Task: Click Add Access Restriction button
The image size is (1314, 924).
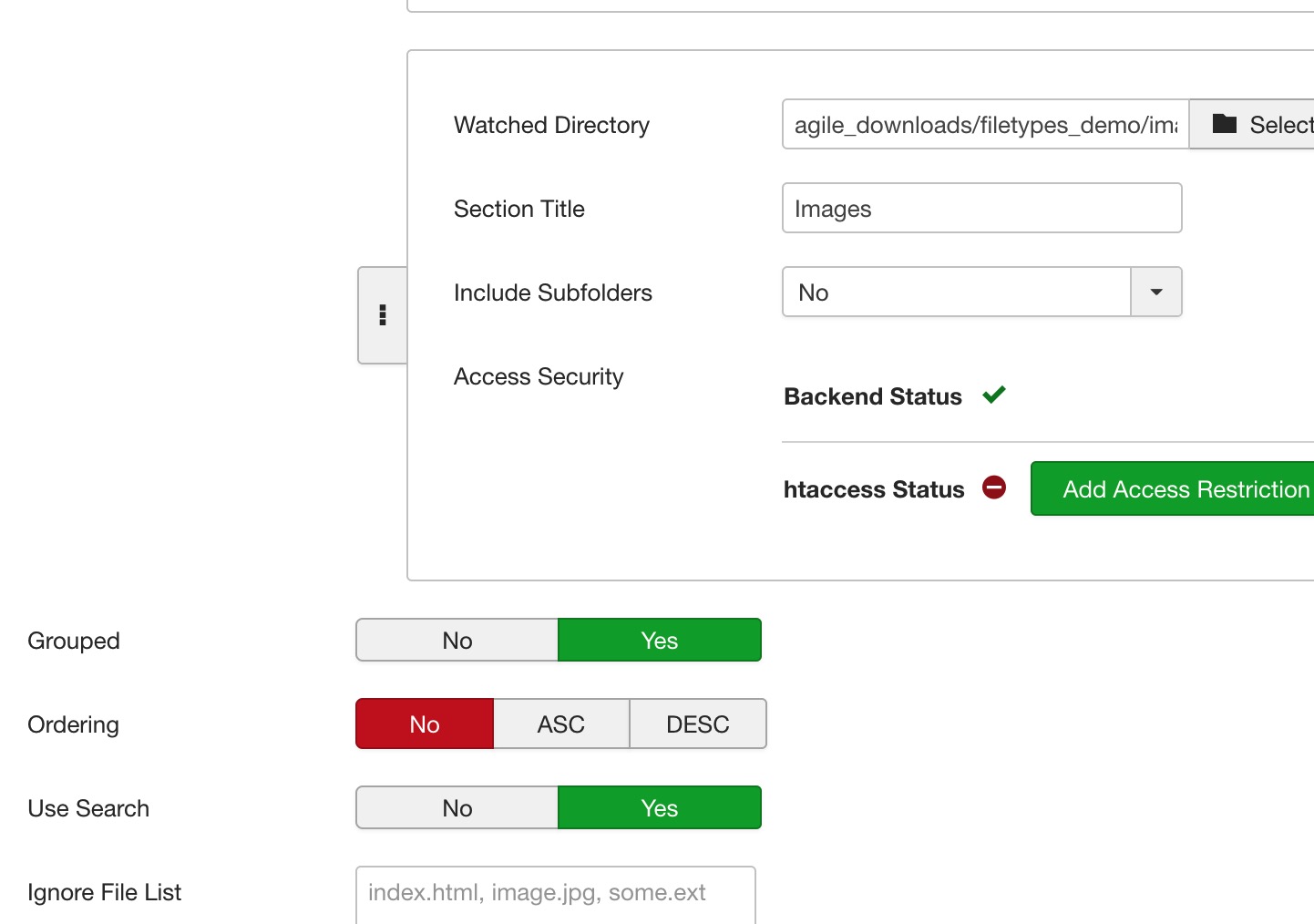Action: point(1173,488)
